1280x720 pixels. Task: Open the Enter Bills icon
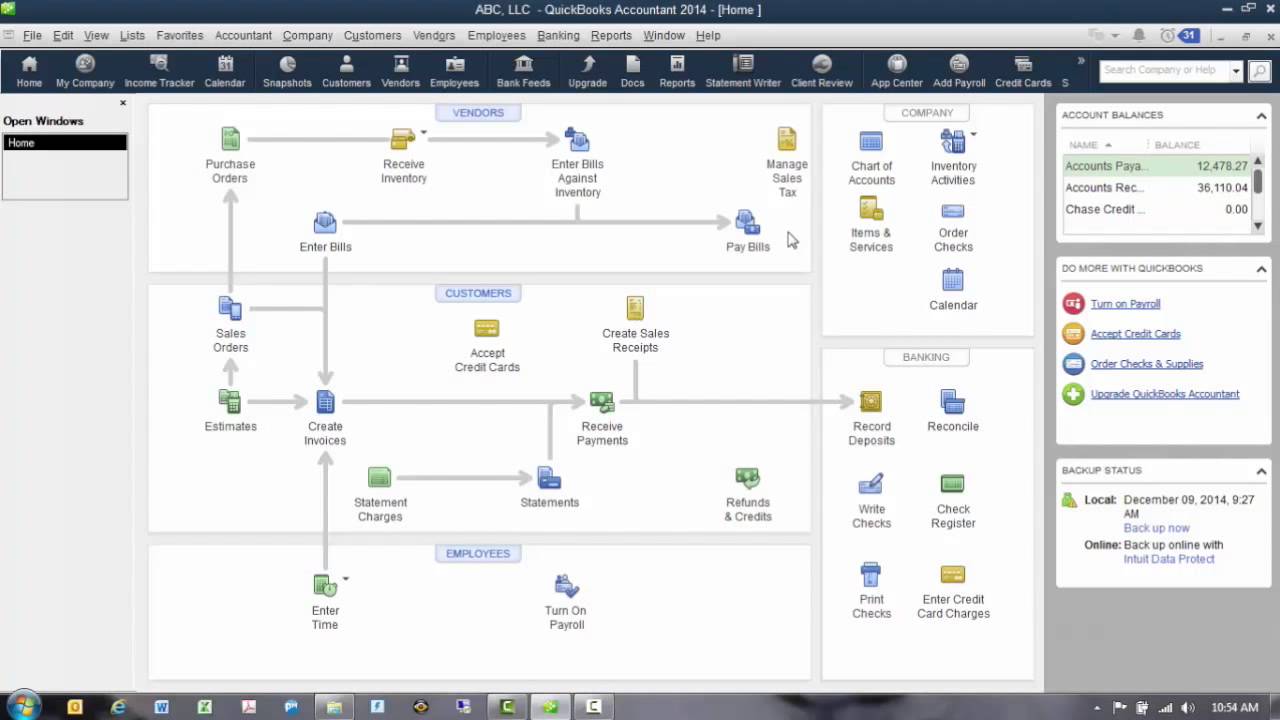[325, 222]
